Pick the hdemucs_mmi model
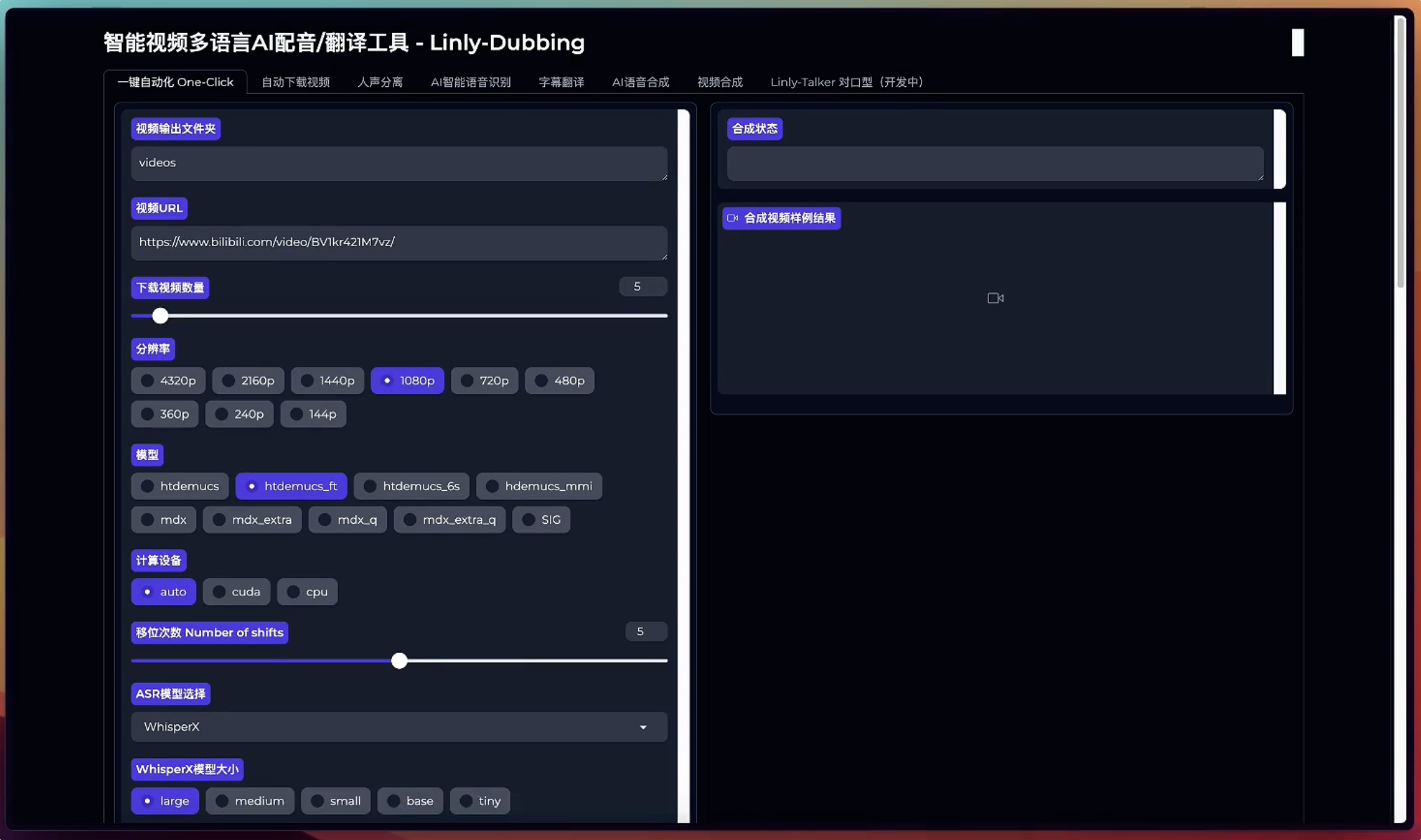Image resolution: width=1421 pixels, height=840 pixels. point(539,487)
